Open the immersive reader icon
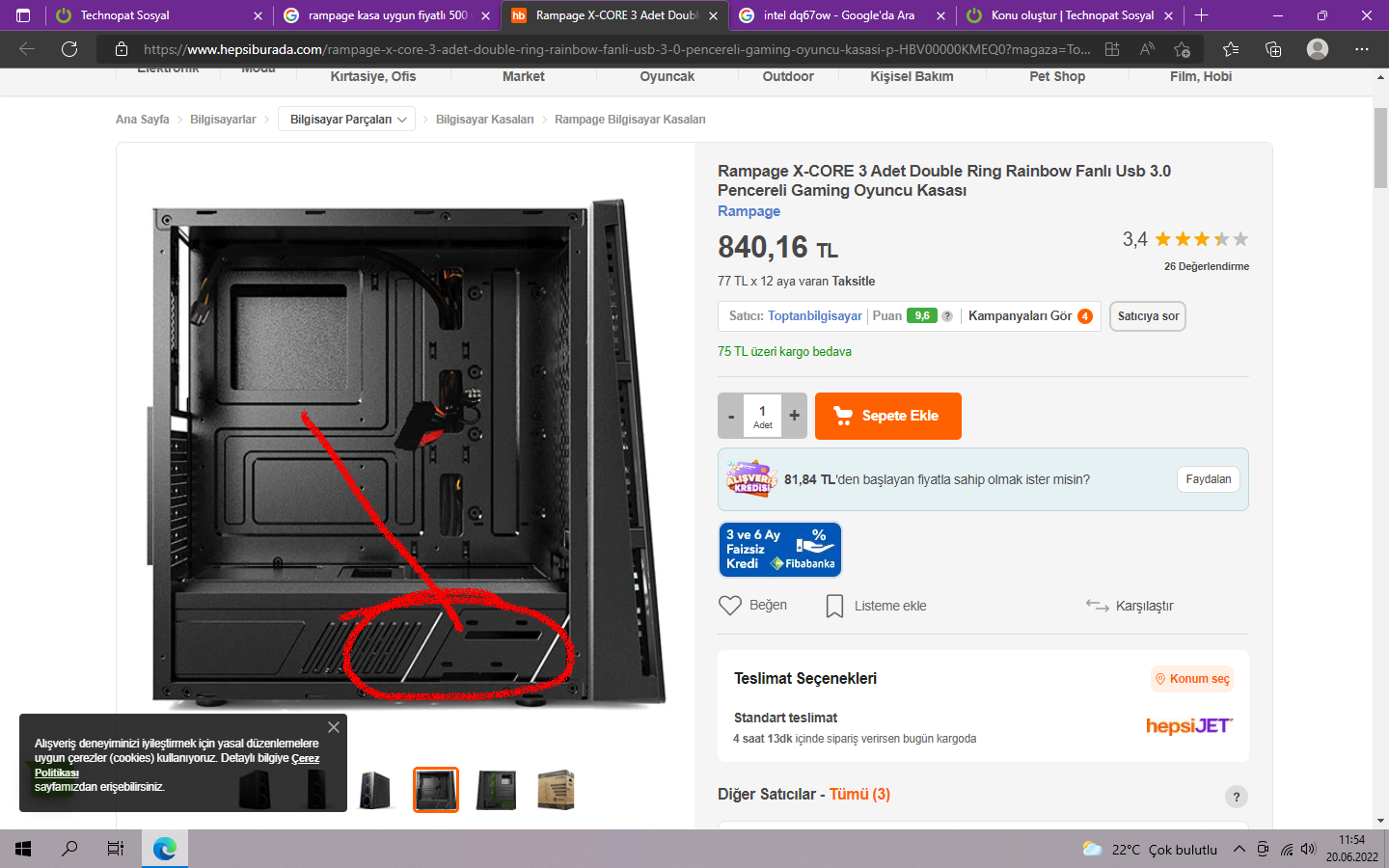The height and width of the screenshot is (868, 1389). point(1112,49)
